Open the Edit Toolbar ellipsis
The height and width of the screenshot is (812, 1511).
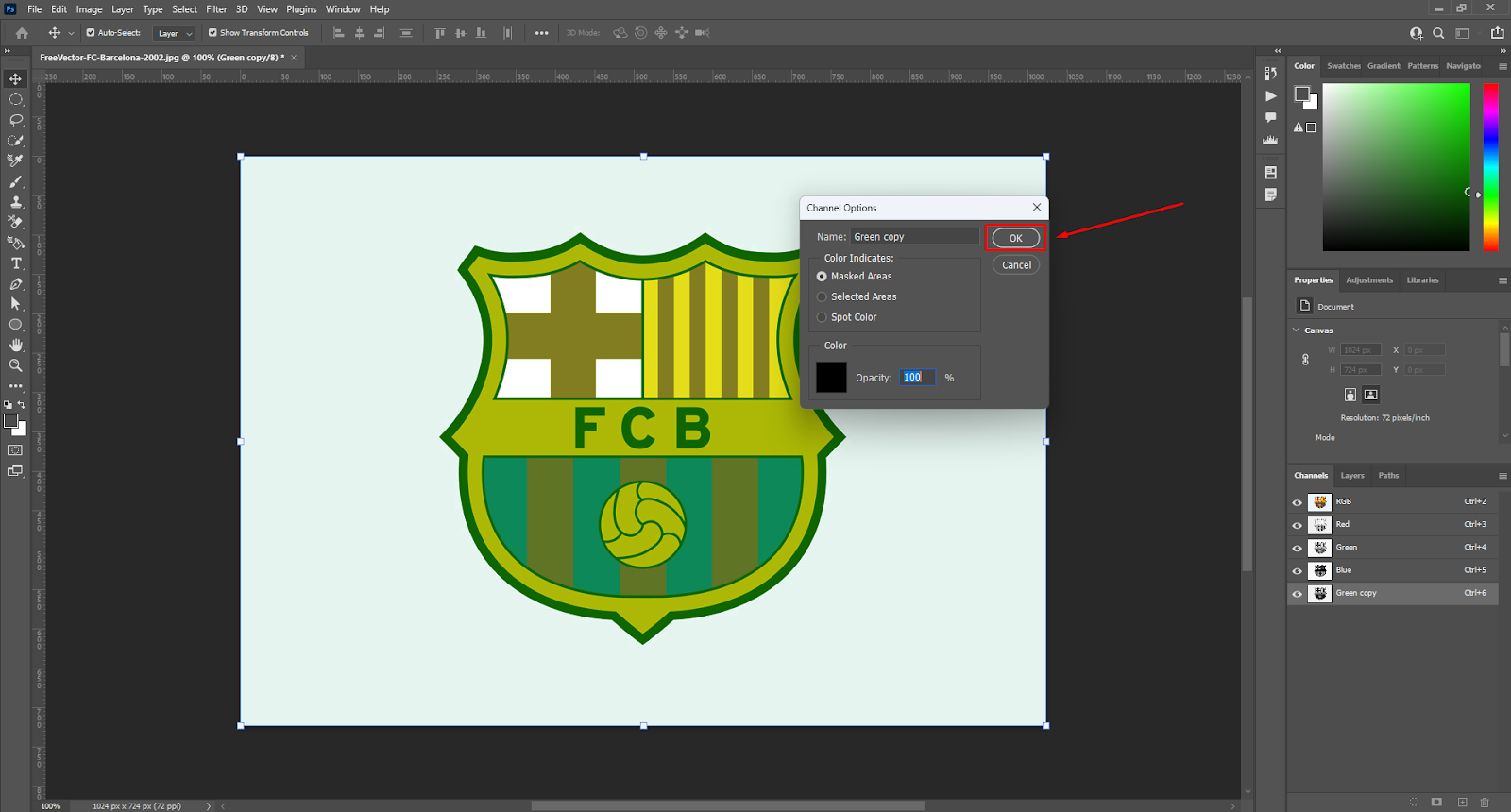15,386
